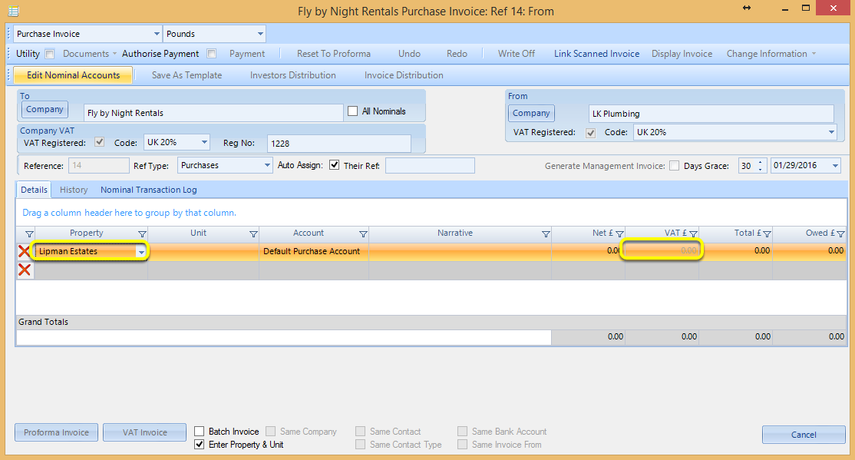
Task: Open the Nominal Transaction Log tab
Action: [x=148, y=190]
